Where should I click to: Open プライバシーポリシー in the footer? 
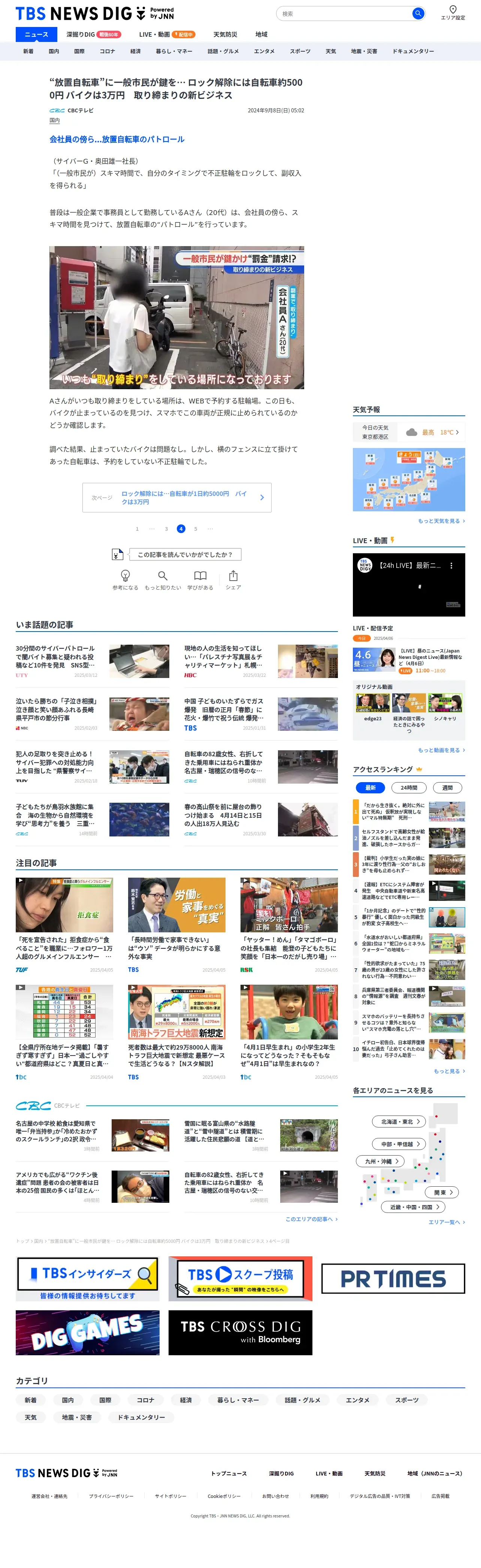click(x=111, y=1496)
